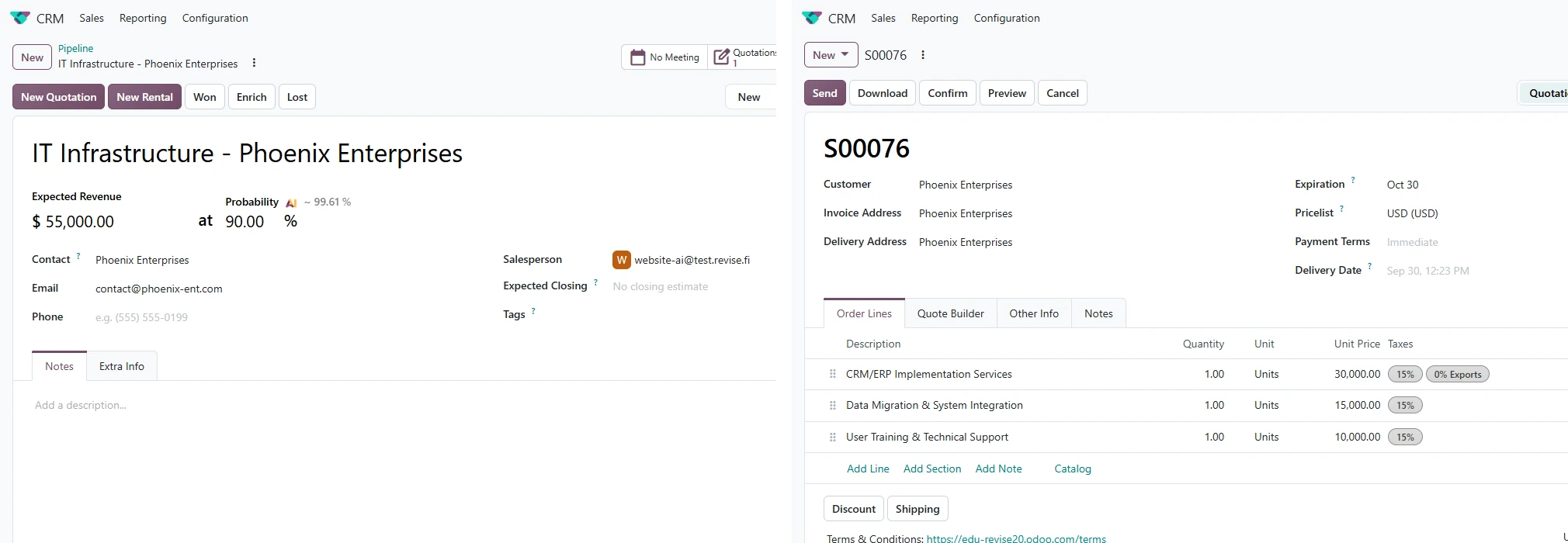Open the kebab menu next to S00076
Image resolution: width=1568 pixels, height=543 pixels.
pos(923,55)
